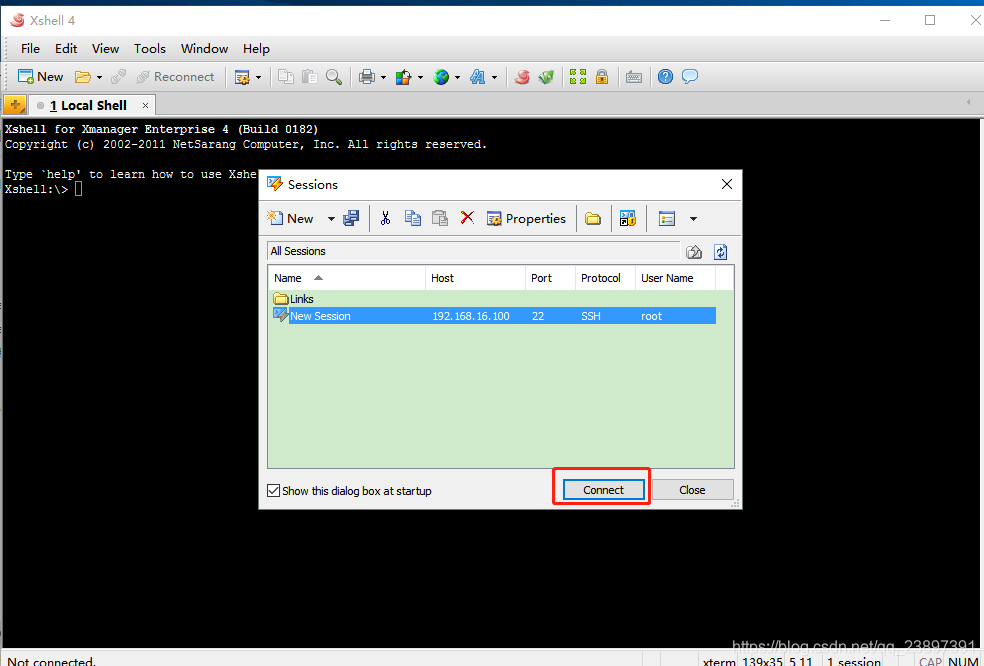This screenshot has width=984, height=666.
Task: Click the keyboard icon in main toolbar
Action: pyautogui.click(x=634, y=77)
